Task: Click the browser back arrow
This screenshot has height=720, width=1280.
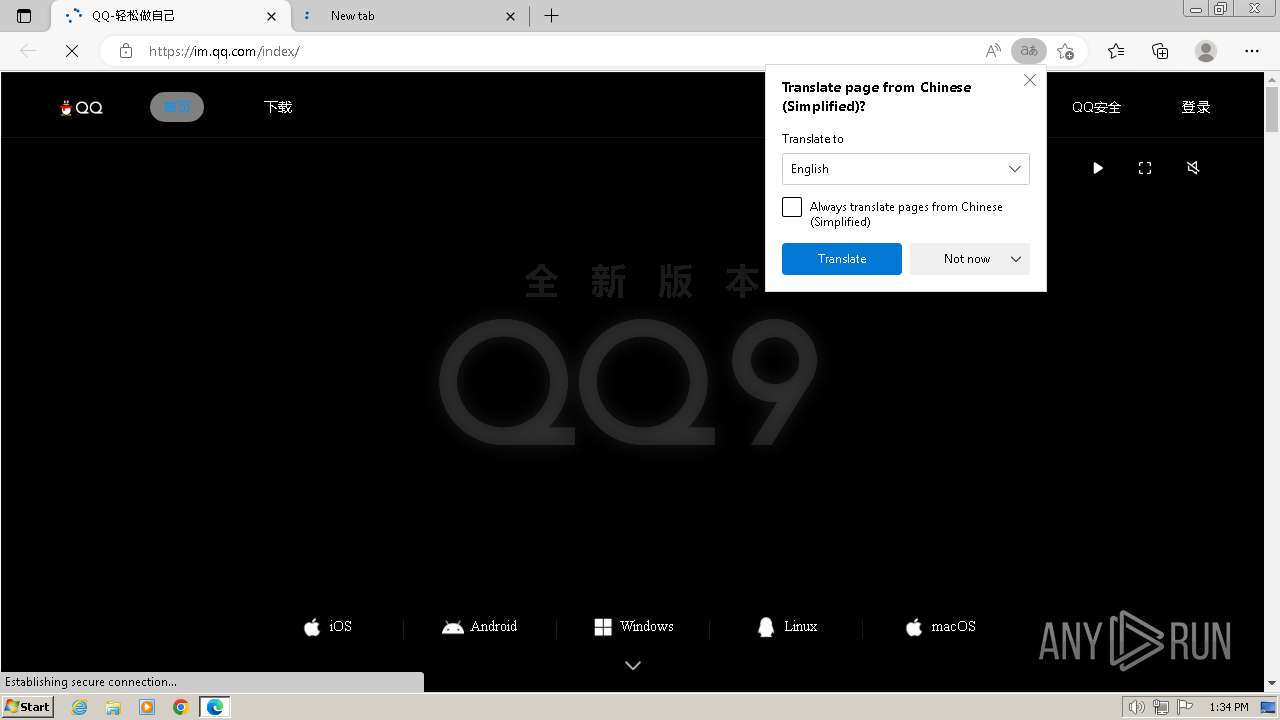Action: [x=28, y=51]
